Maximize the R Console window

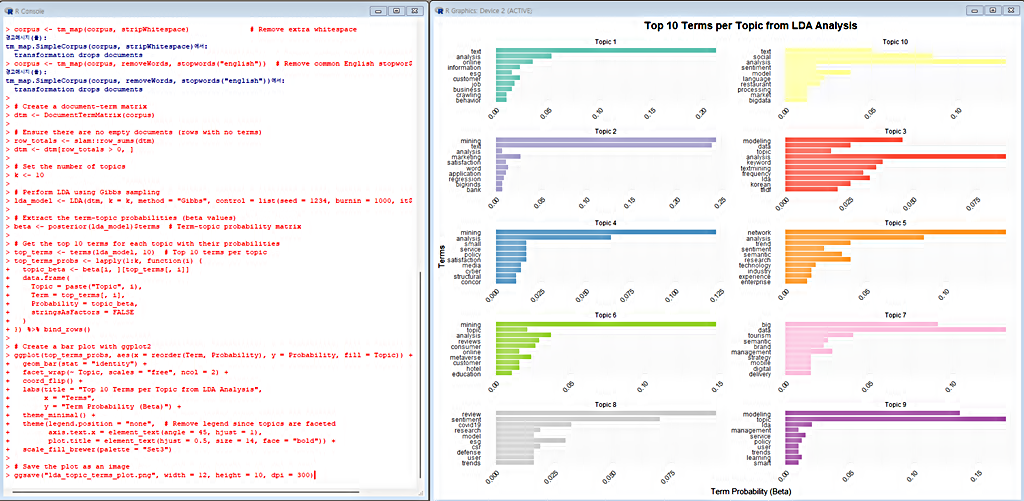(x=396, y=11)
